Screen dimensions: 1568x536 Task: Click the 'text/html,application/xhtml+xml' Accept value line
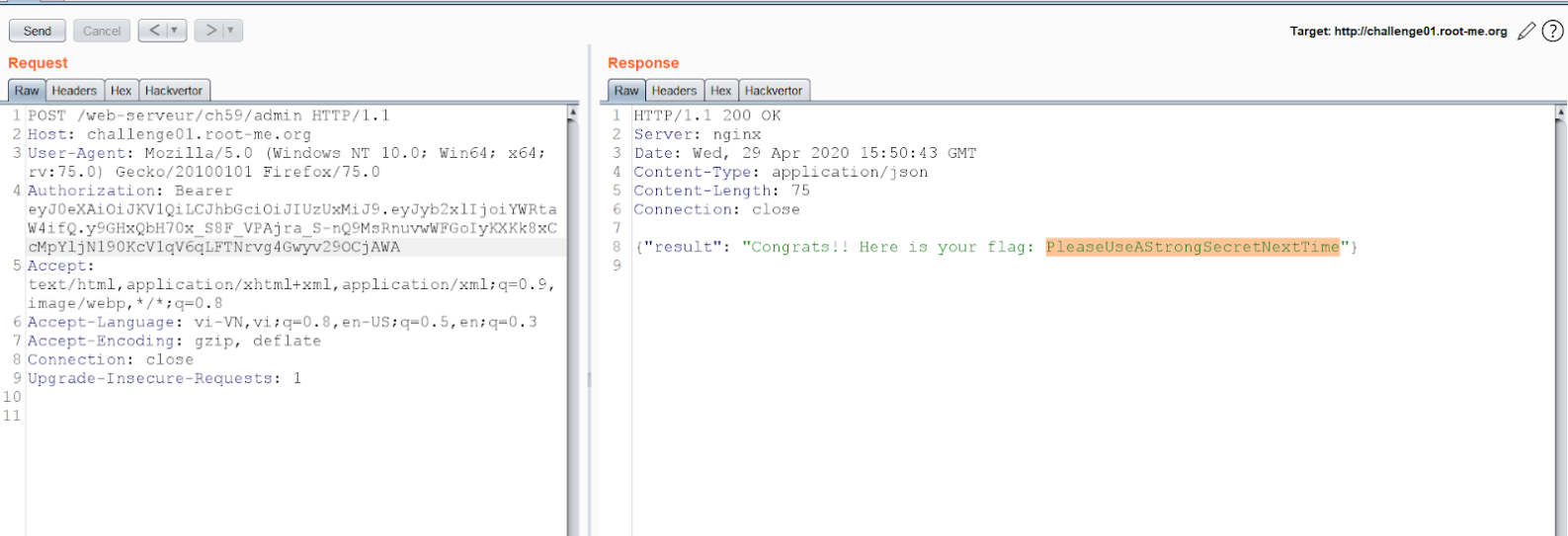(291, 284)
